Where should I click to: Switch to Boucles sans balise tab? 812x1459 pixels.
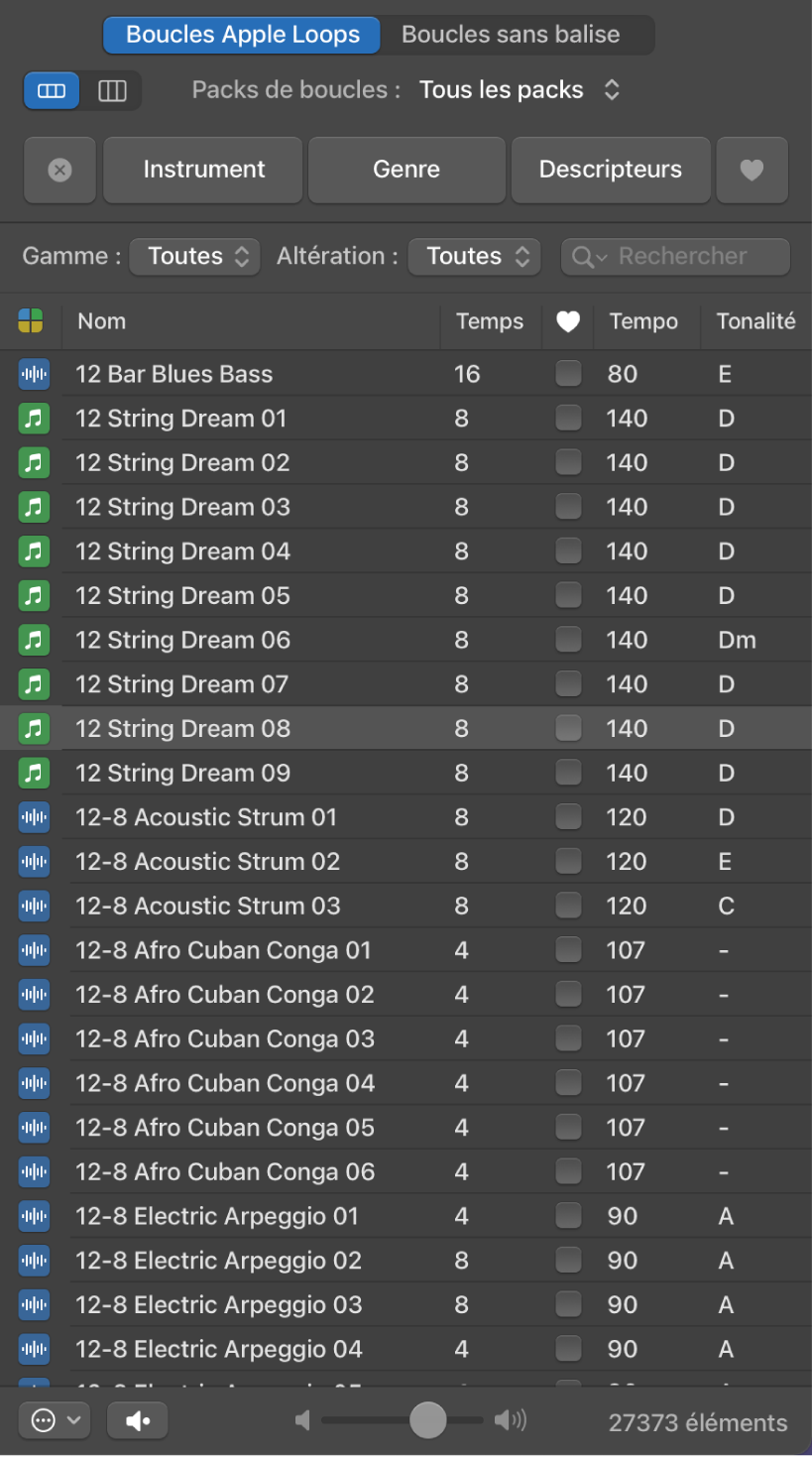pos(511,35)
